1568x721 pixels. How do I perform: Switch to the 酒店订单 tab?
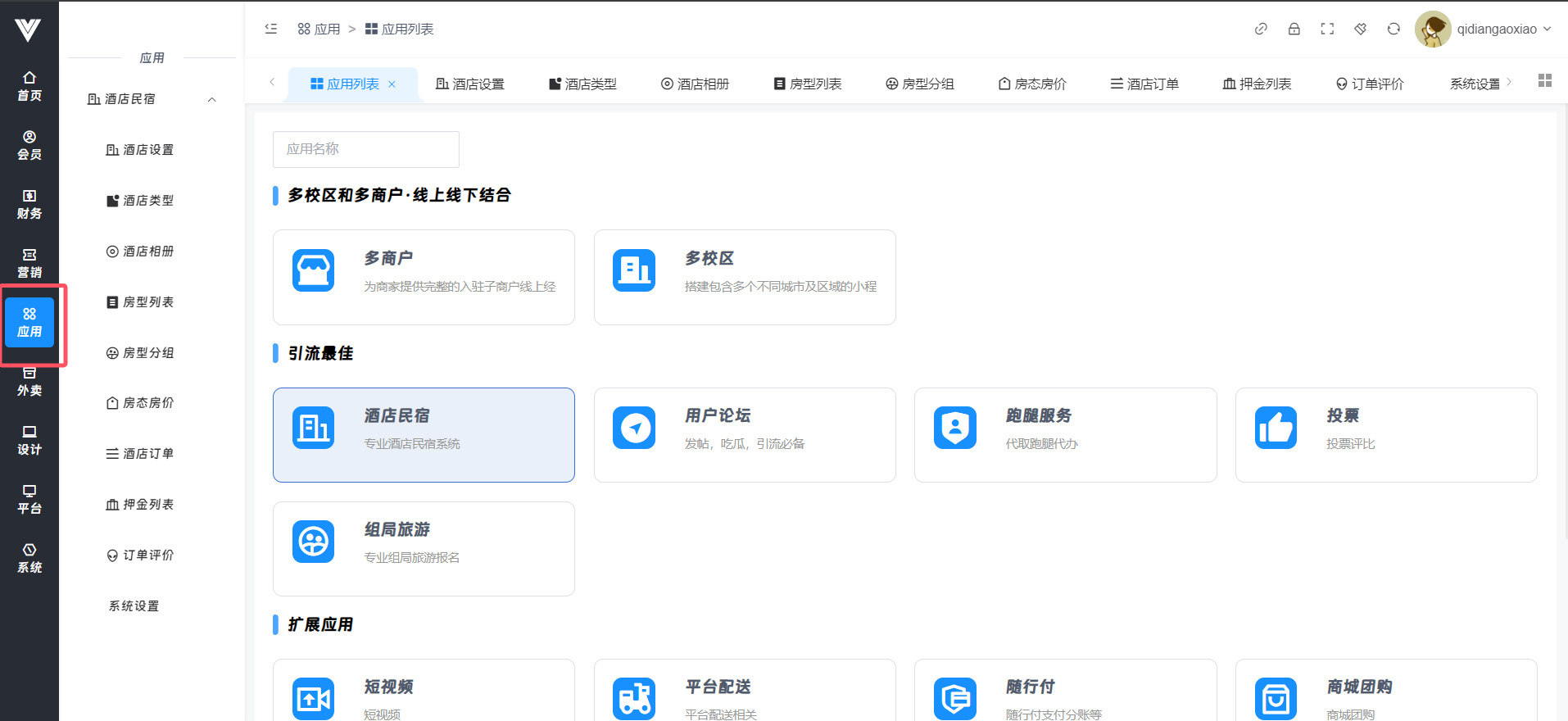pyautogui.click(x=1144, y=84)
